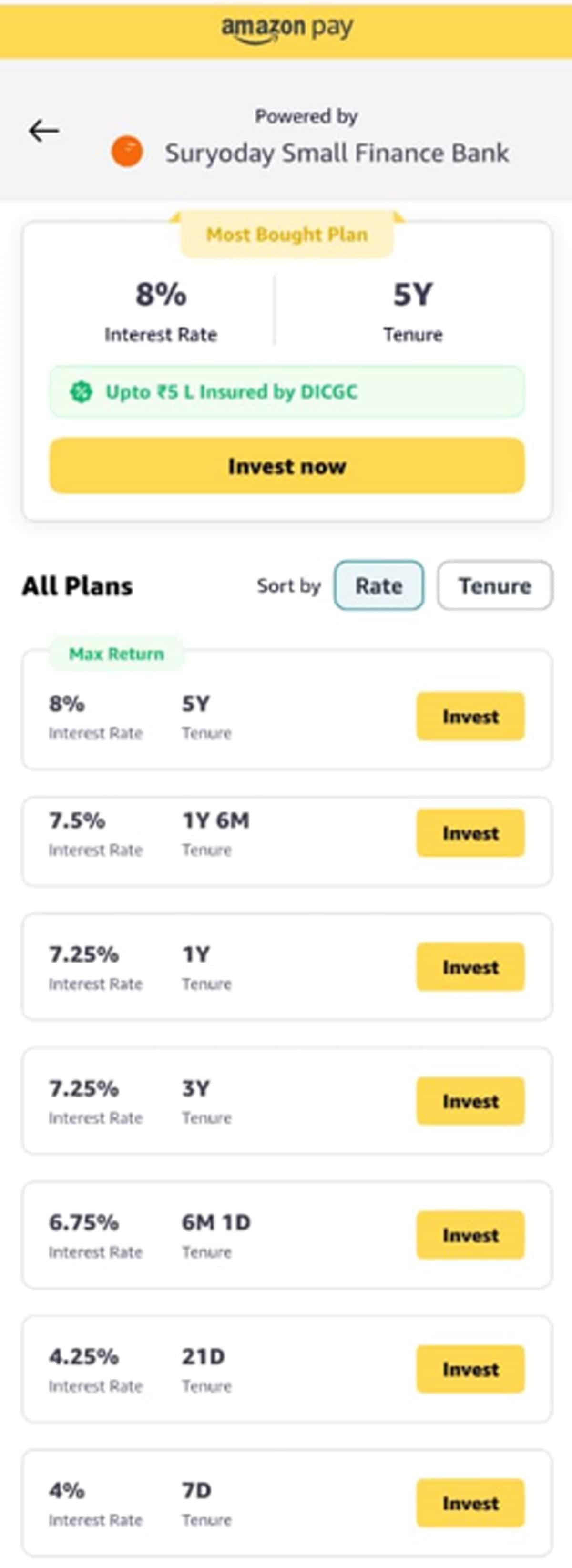Tap the Max Return label
Screen dimensions: 572x1568
[x=116, y=654]
